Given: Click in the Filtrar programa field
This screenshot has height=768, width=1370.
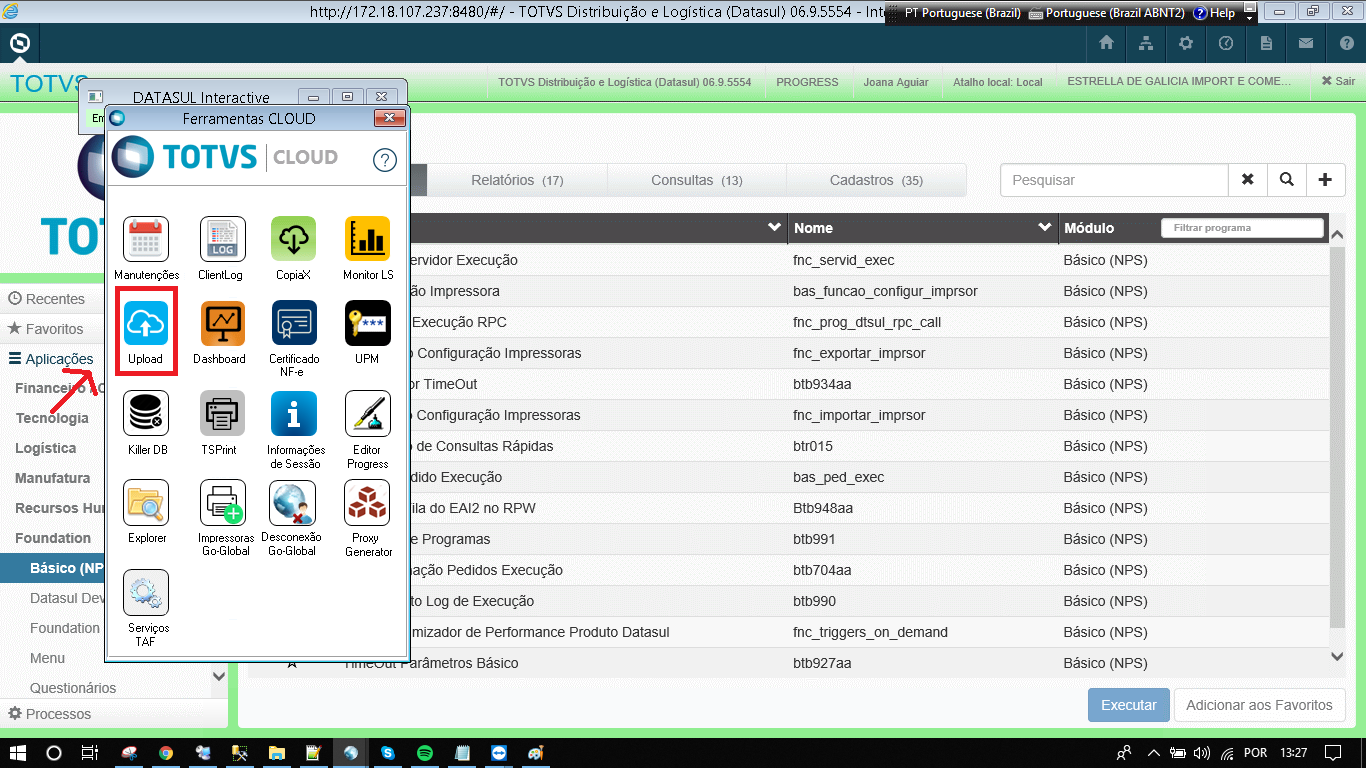Looking at the screenshot, I should coord(1242,228).
